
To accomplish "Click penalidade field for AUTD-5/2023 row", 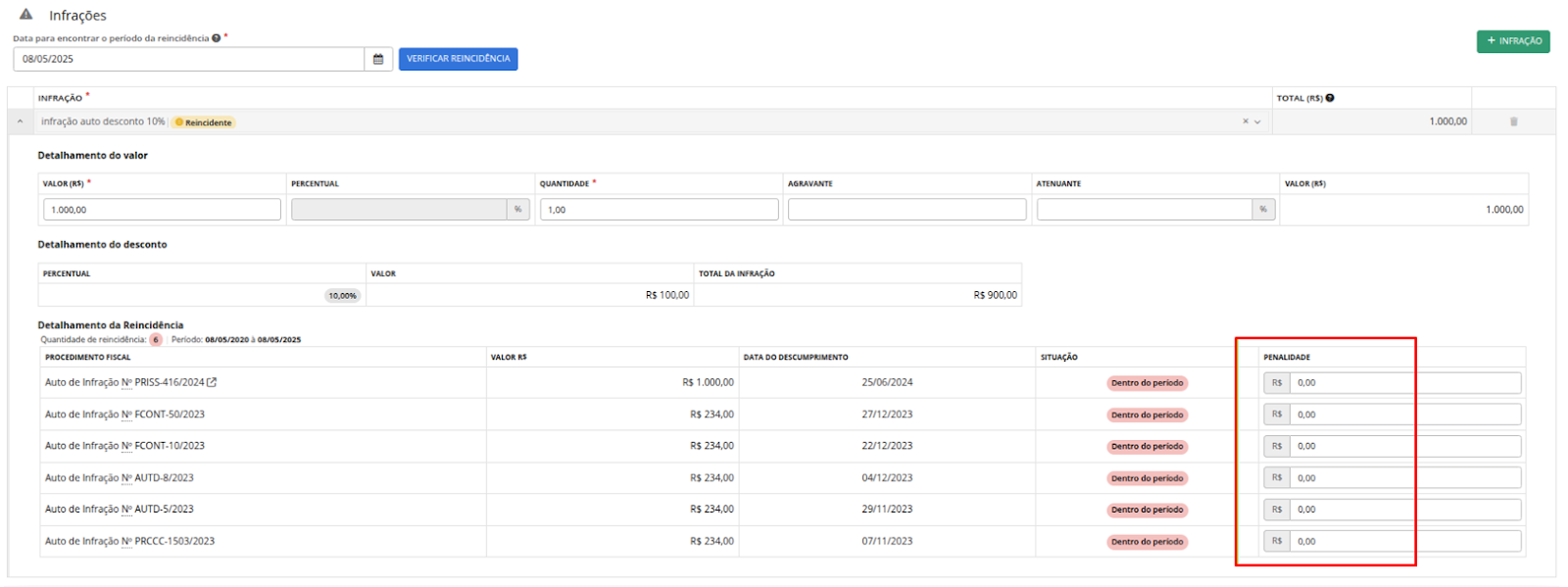I will [1405, 510].
